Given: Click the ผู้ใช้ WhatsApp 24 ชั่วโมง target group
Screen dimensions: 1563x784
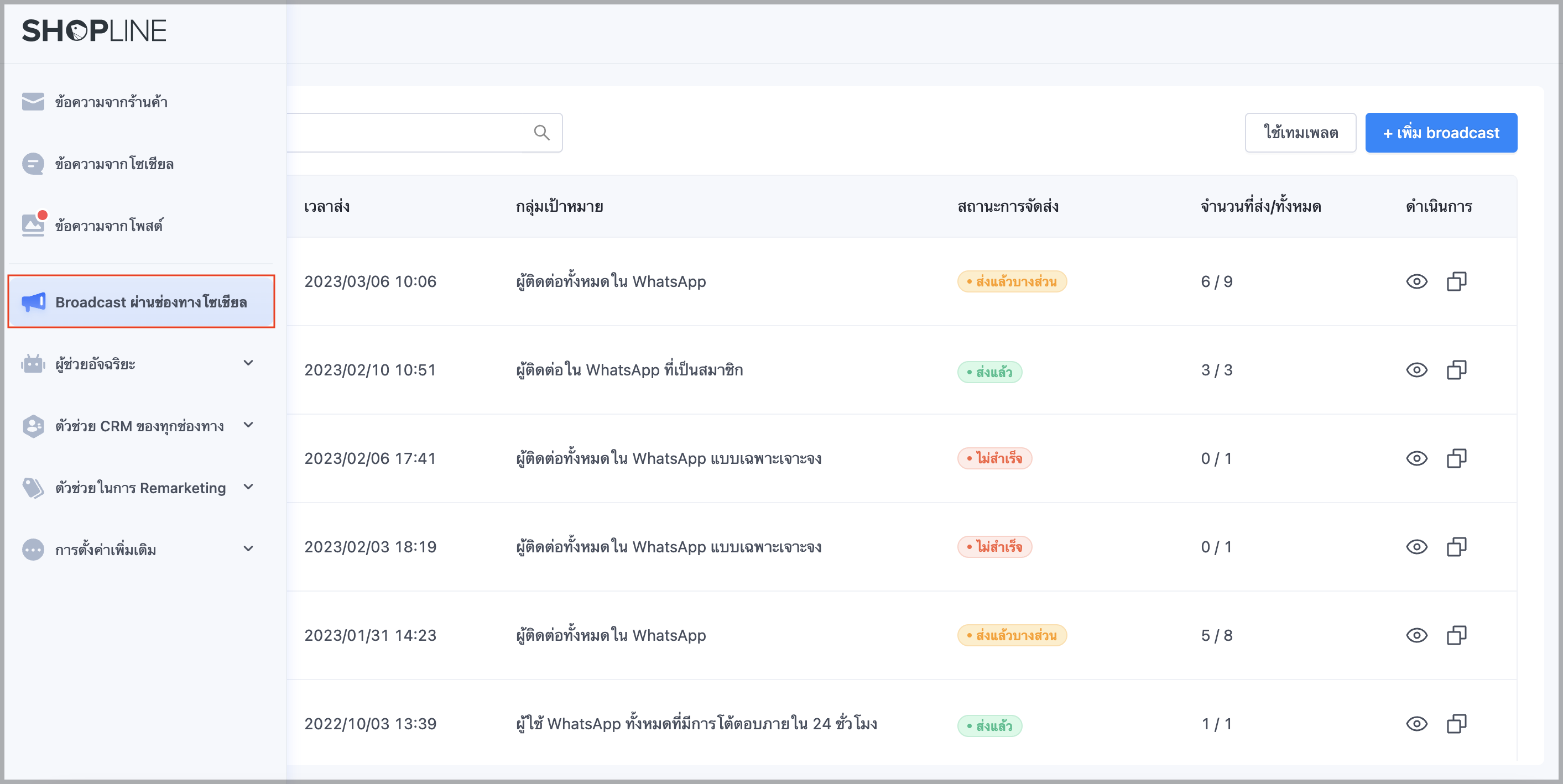Looking at the screenshot, I should pyautogui.click(x=696, y=723).
